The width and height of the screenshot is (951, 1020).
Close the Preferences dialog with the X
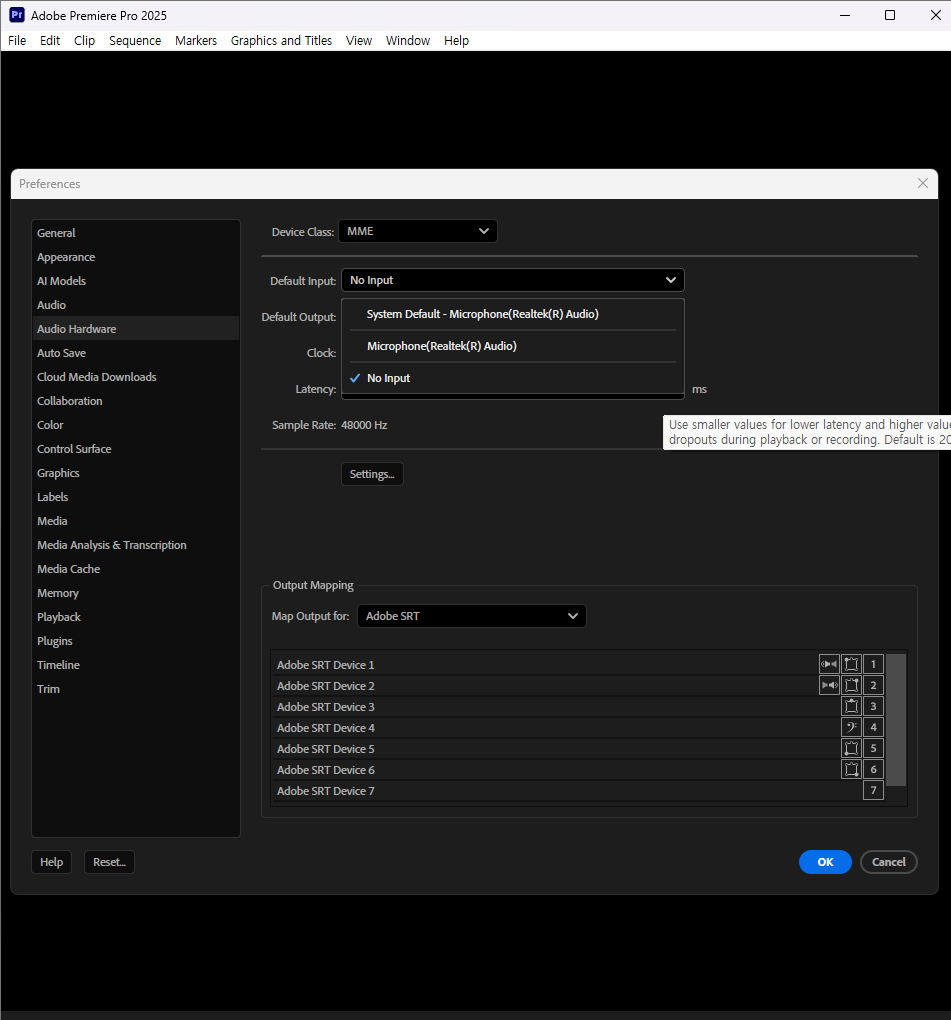(922, 183)
